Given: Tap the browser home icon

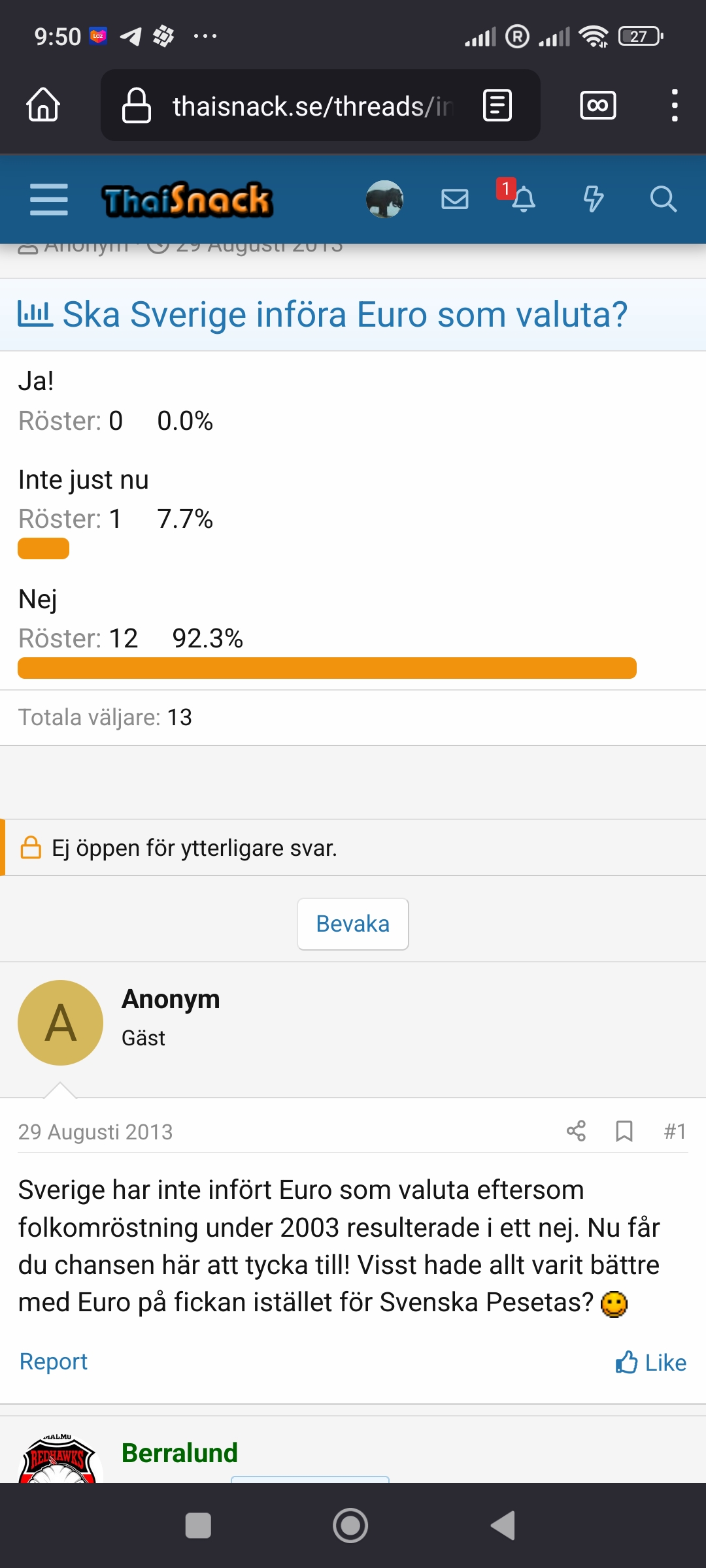Looking at the screenshot, I should [x=43, y=105].
